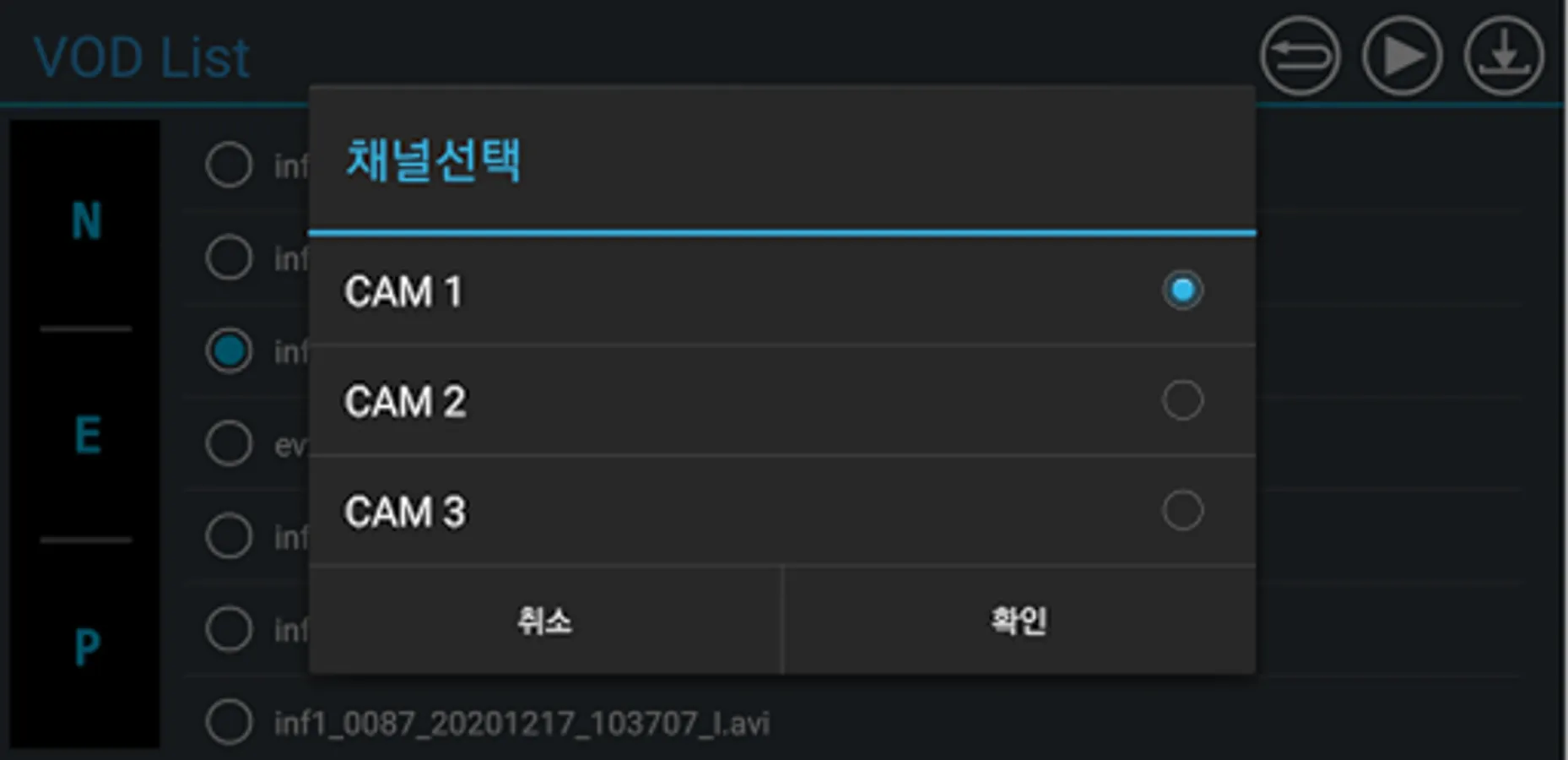This screenshot has height=760, width=1568.
Task: Click the back arrow icon in header
Action: (1300, 56)
